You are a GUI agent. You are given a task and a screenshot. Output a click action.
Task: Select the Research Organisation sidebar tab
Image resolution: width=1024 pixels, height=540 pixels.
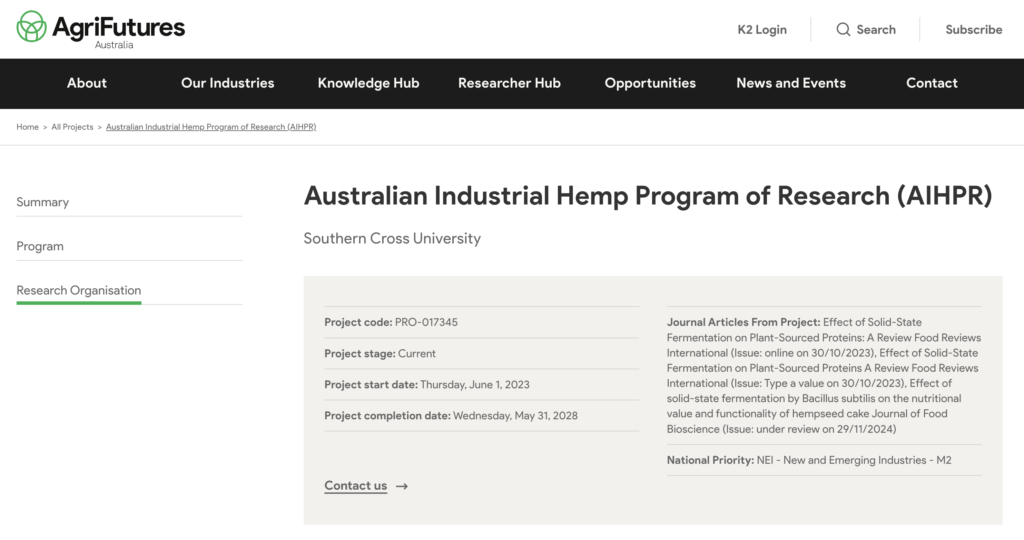79,290
